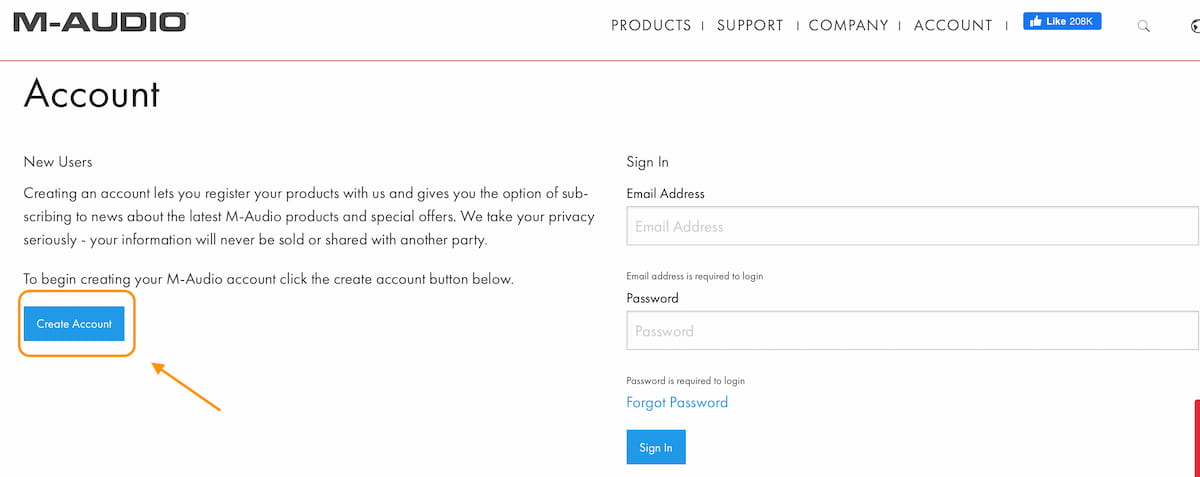Click the Facebook Like 208K button

coord(1062,21)
